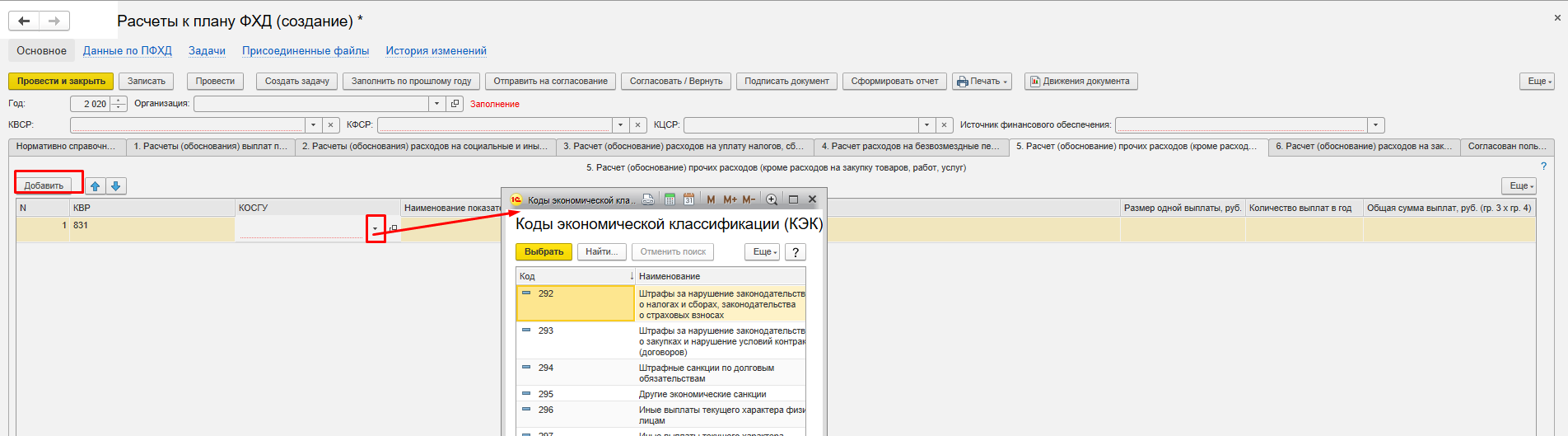Move row down with blue arrow
Screen dimensions: 1568x436
coord(116,186)
